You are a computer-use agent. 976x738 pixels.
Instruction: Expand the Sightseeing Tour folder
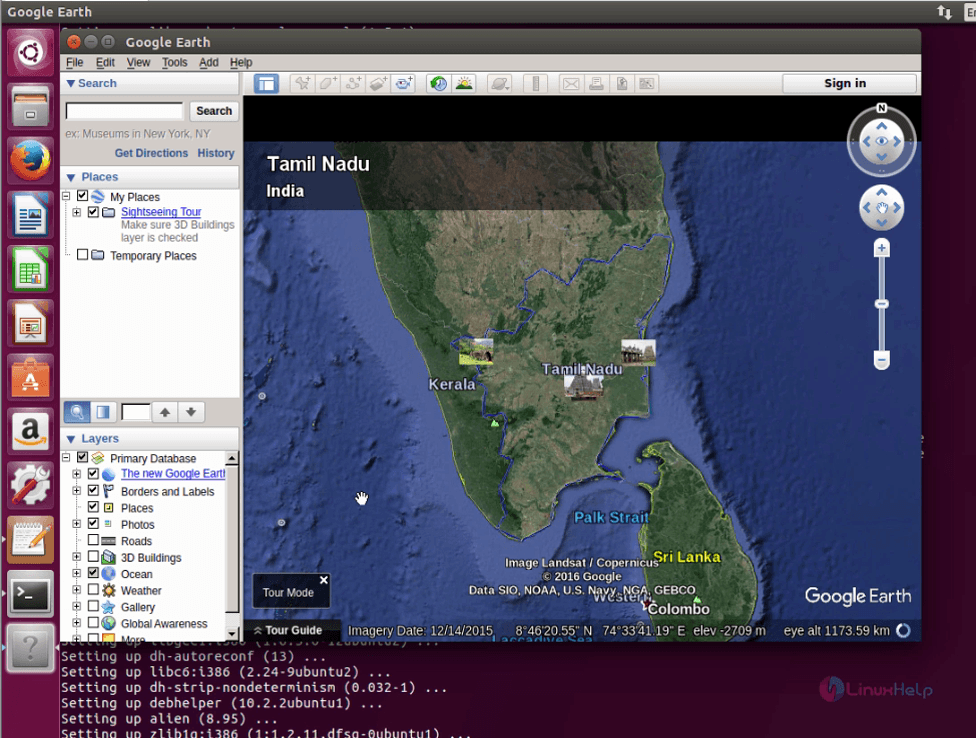[77, 212]
